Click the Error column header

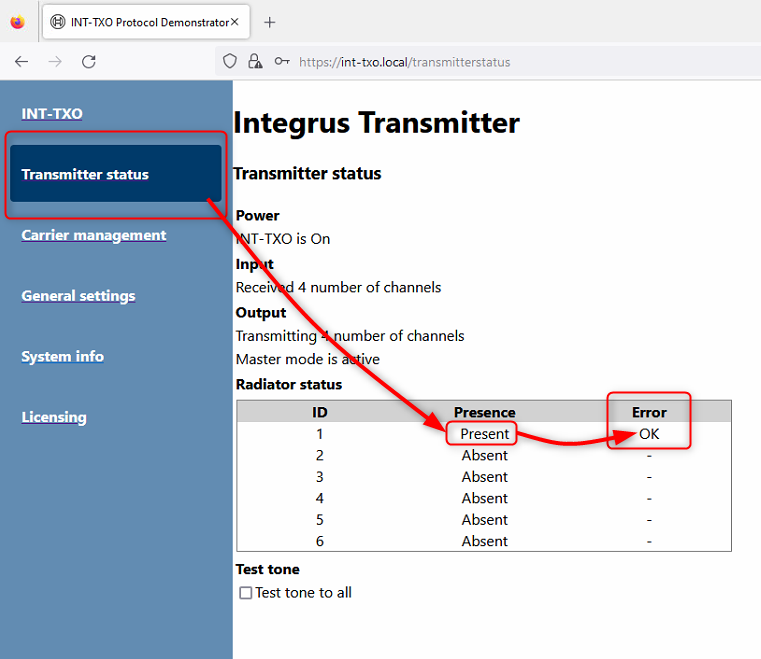point(649,412)
